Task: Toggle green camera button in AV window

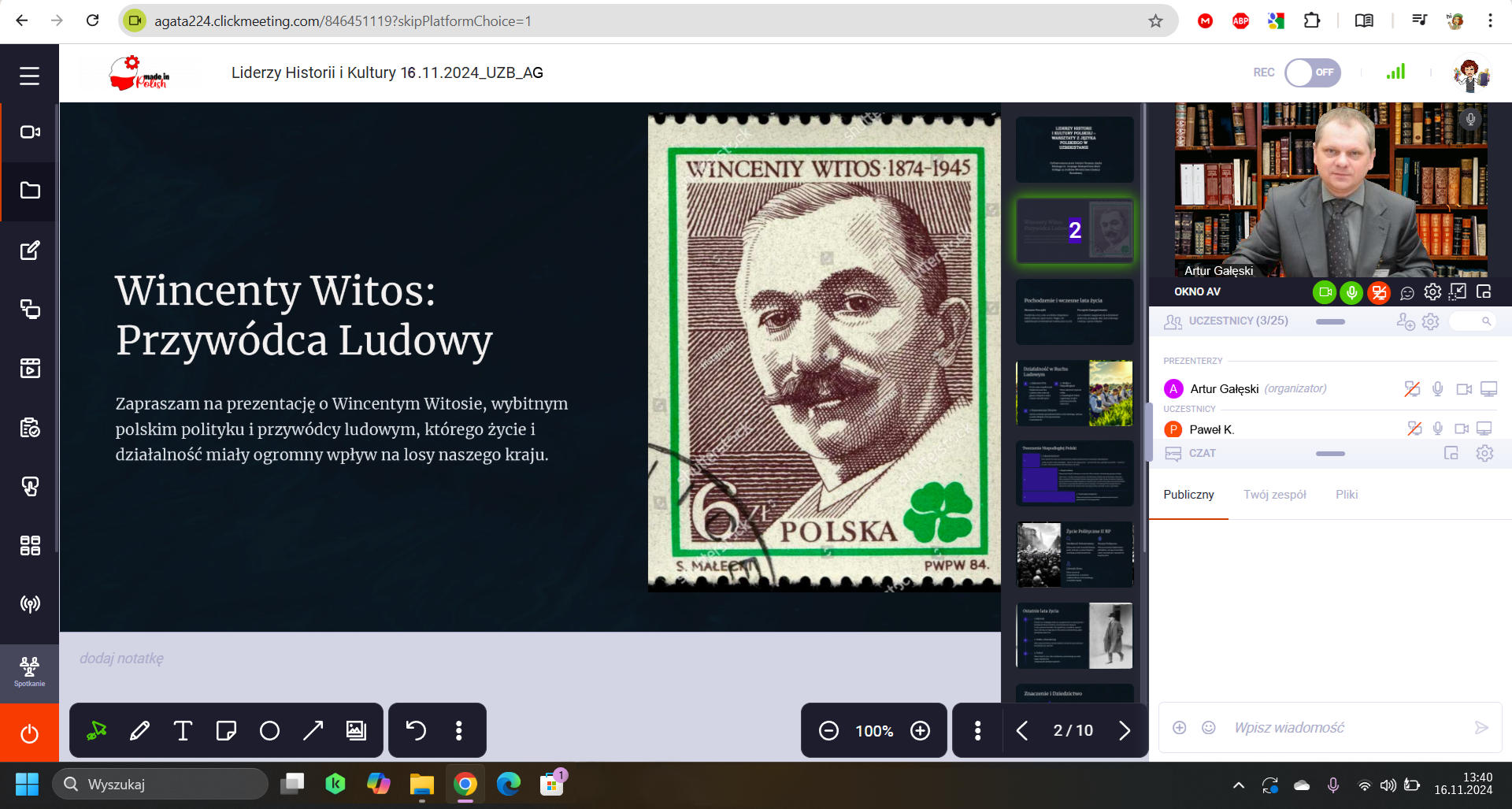Action: (x=1325, y=292)
